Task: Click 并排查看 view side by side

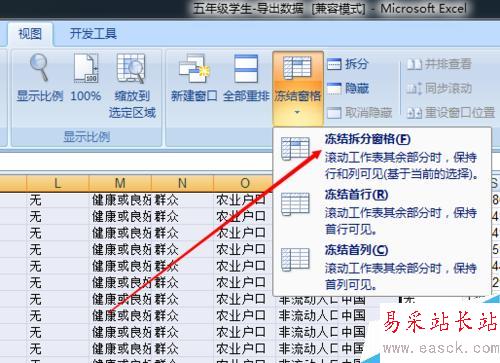Action: [439, 64]
